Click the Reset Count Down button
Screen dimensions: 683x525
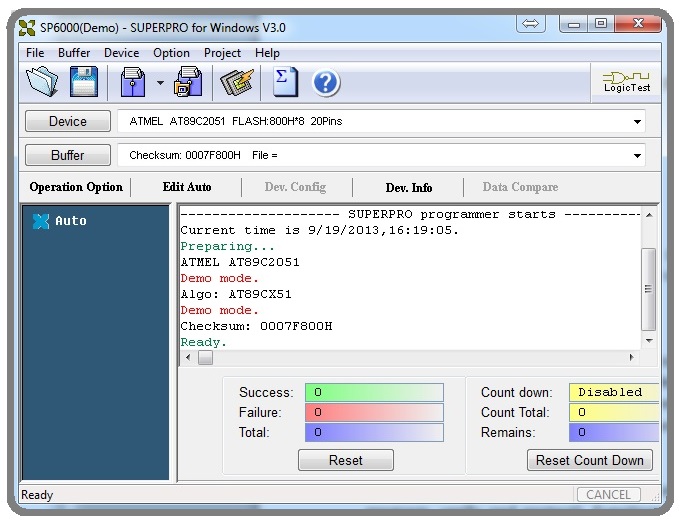click(589, 460)
